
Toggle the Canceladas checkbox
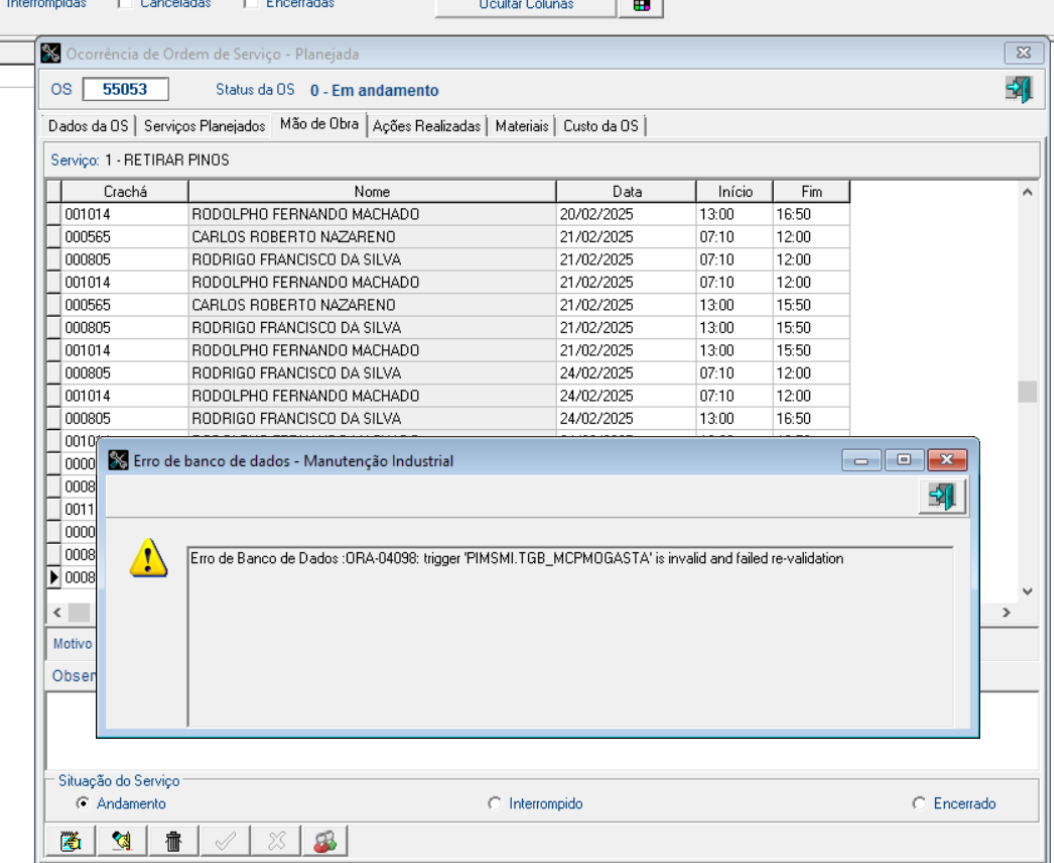tap(125, 4)
